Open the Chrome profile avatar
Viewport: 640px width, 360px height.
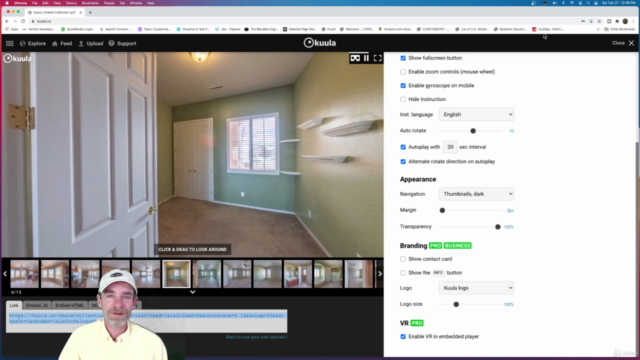[x=625, y=21]
